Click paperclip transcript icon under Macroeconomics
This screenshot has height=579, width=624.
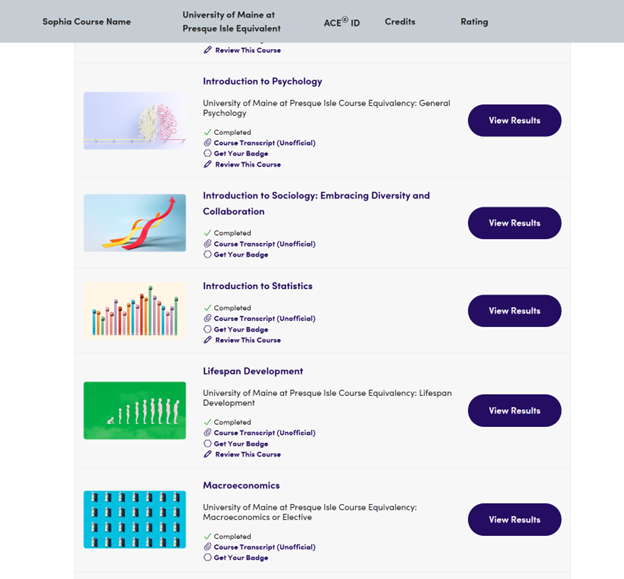tap(208, 547)
